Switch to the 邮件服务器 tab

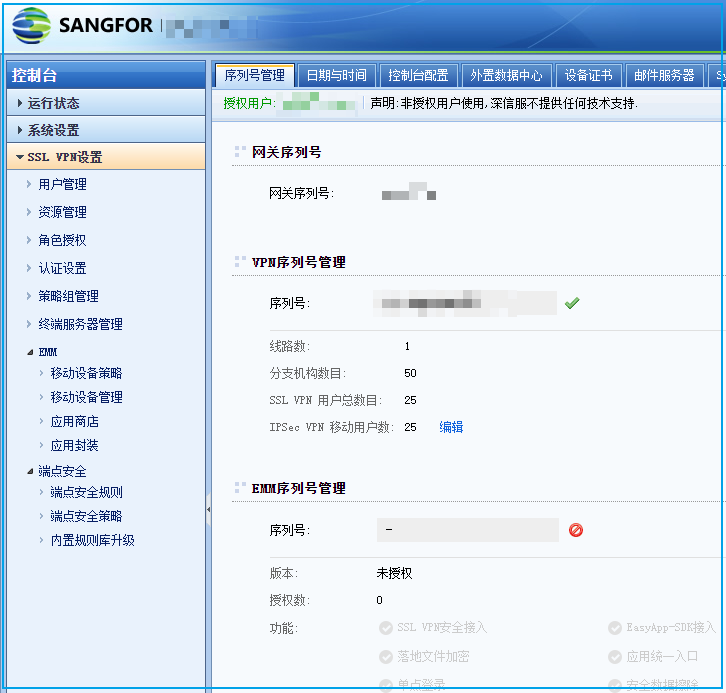(664, 75)
